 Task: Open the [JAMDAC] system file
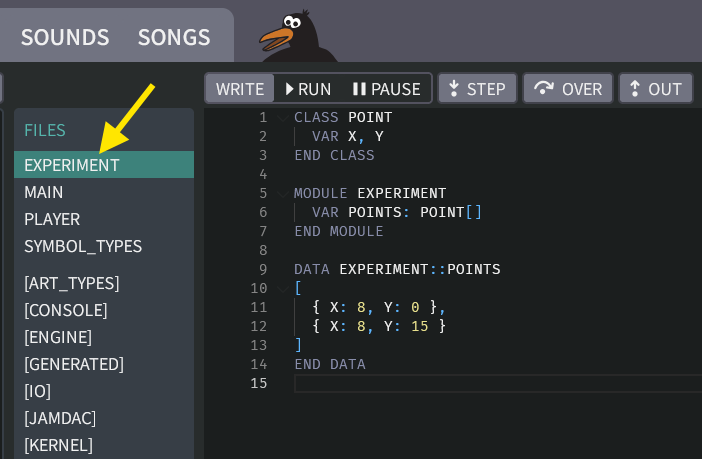(60, 418)
